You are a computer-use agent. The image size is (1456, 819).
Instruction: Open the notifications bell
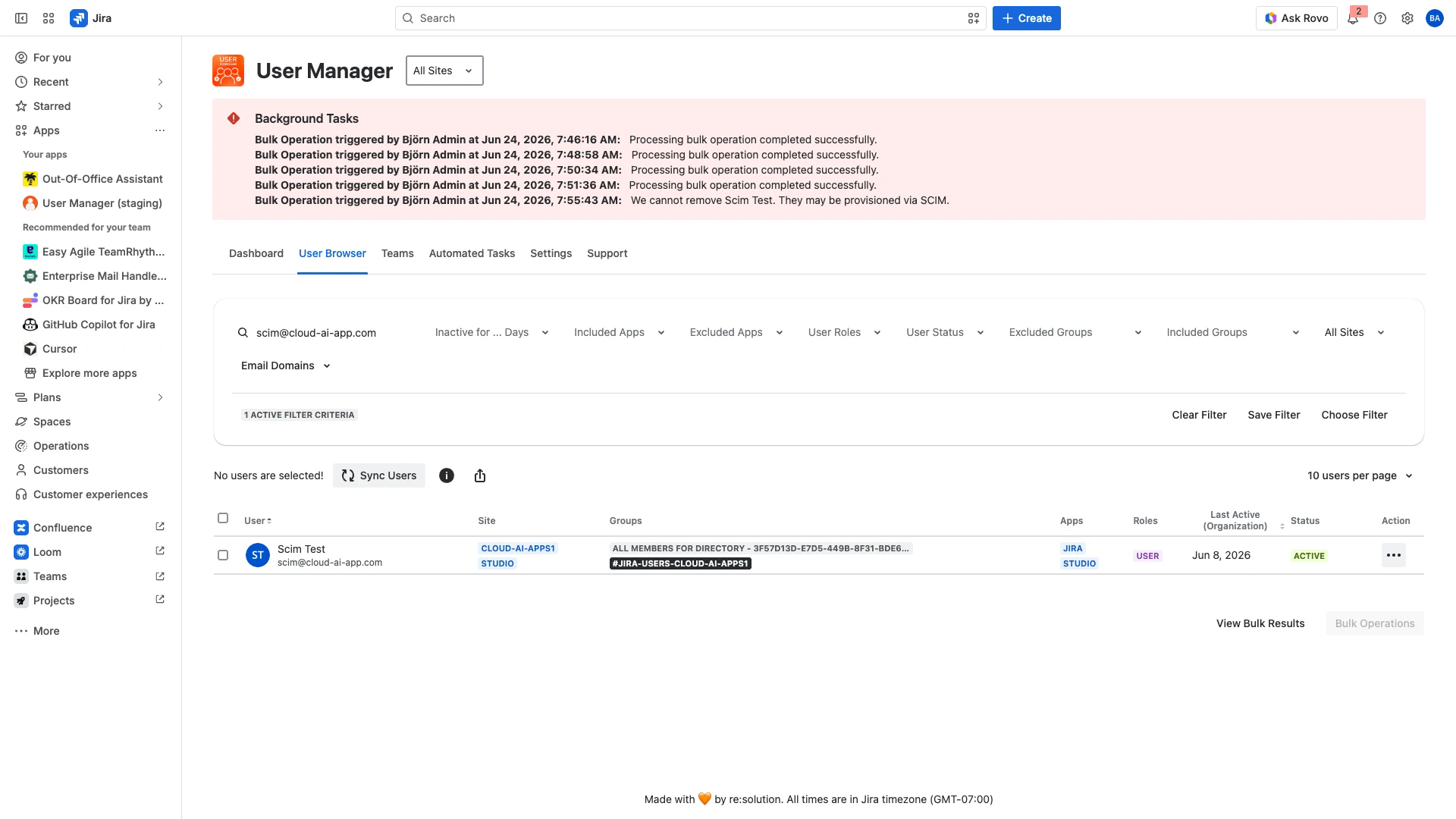(1353, 18)
